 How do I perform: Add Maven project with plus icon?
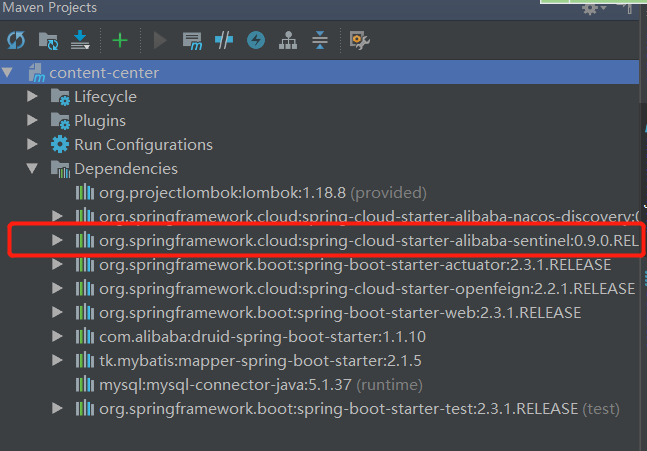point(120,40)
